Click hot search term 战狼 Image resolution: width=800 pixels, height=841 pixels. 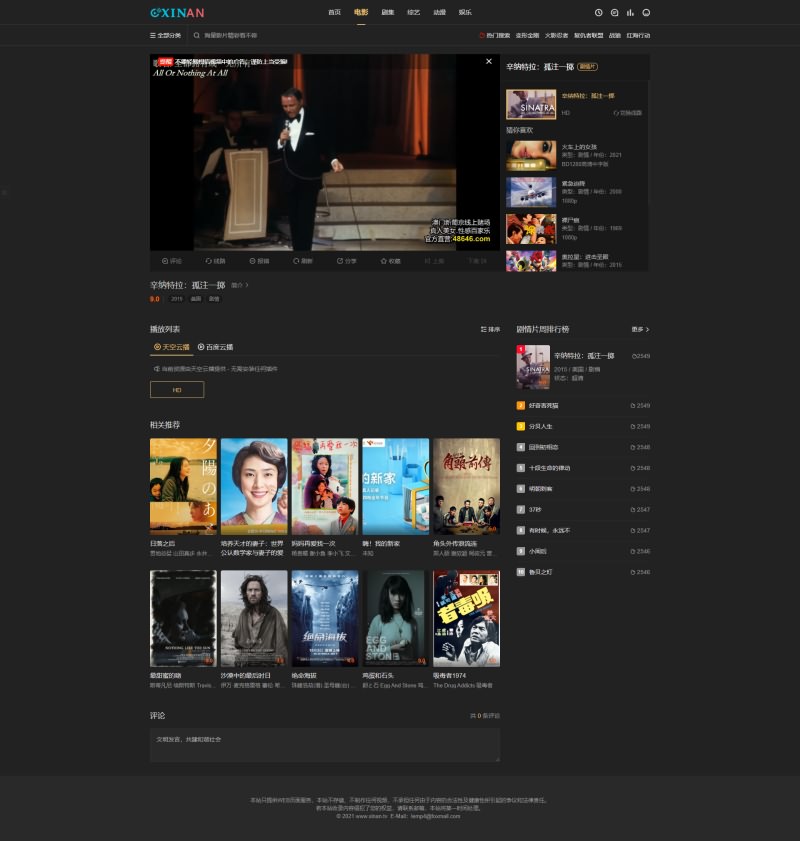coord(614,35)
